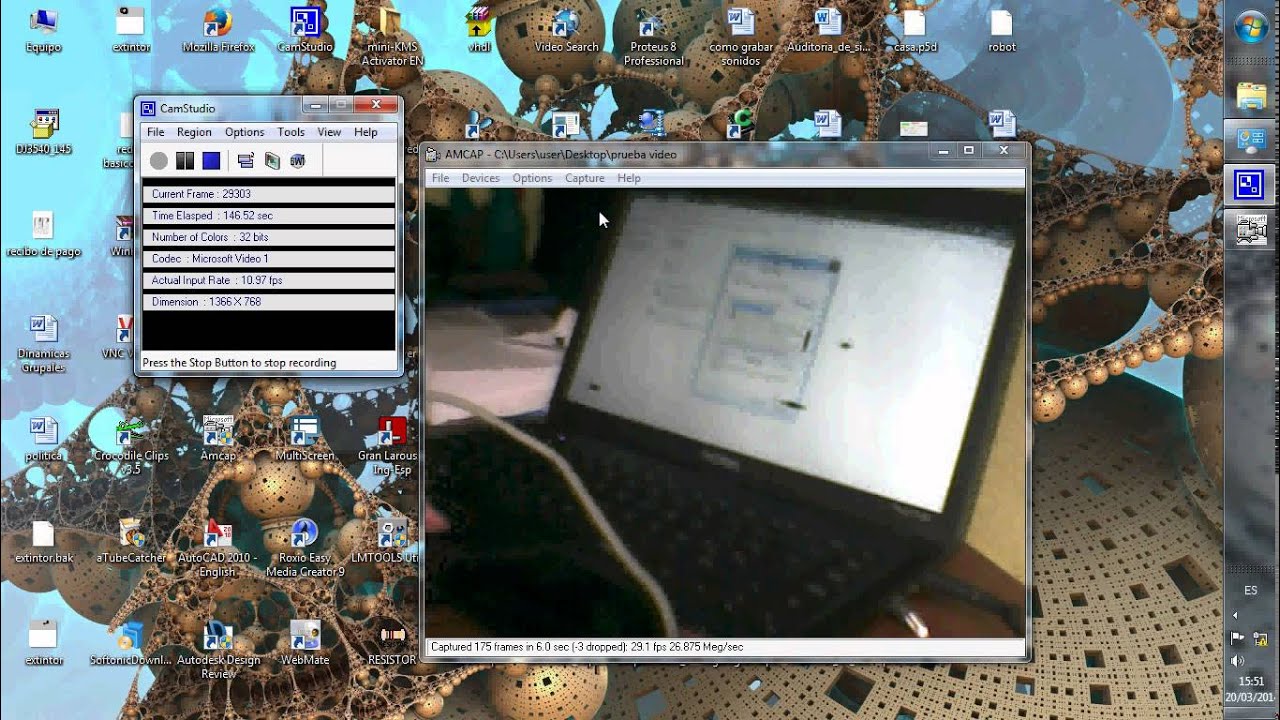Screen dimensions: 1280x720
Task: Toggle CamStudio view icon in toolbar
Action: pos(246,161)
